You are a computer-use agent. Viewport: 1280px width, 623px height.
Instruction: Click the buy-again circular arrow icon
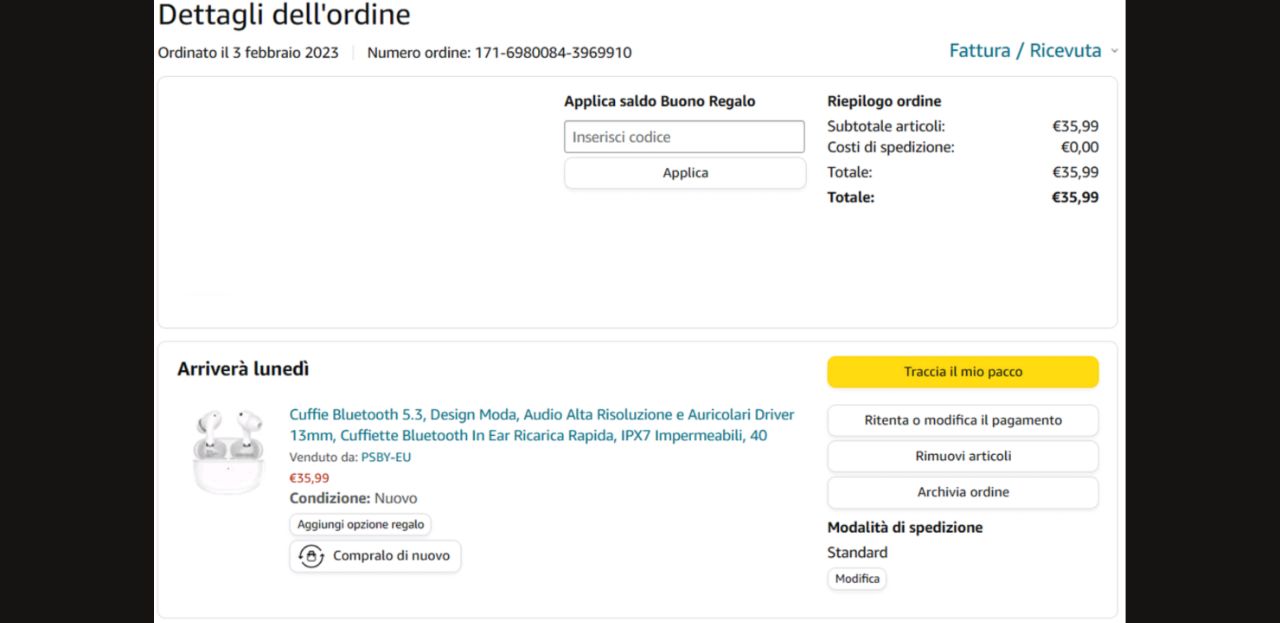(311, 556)
